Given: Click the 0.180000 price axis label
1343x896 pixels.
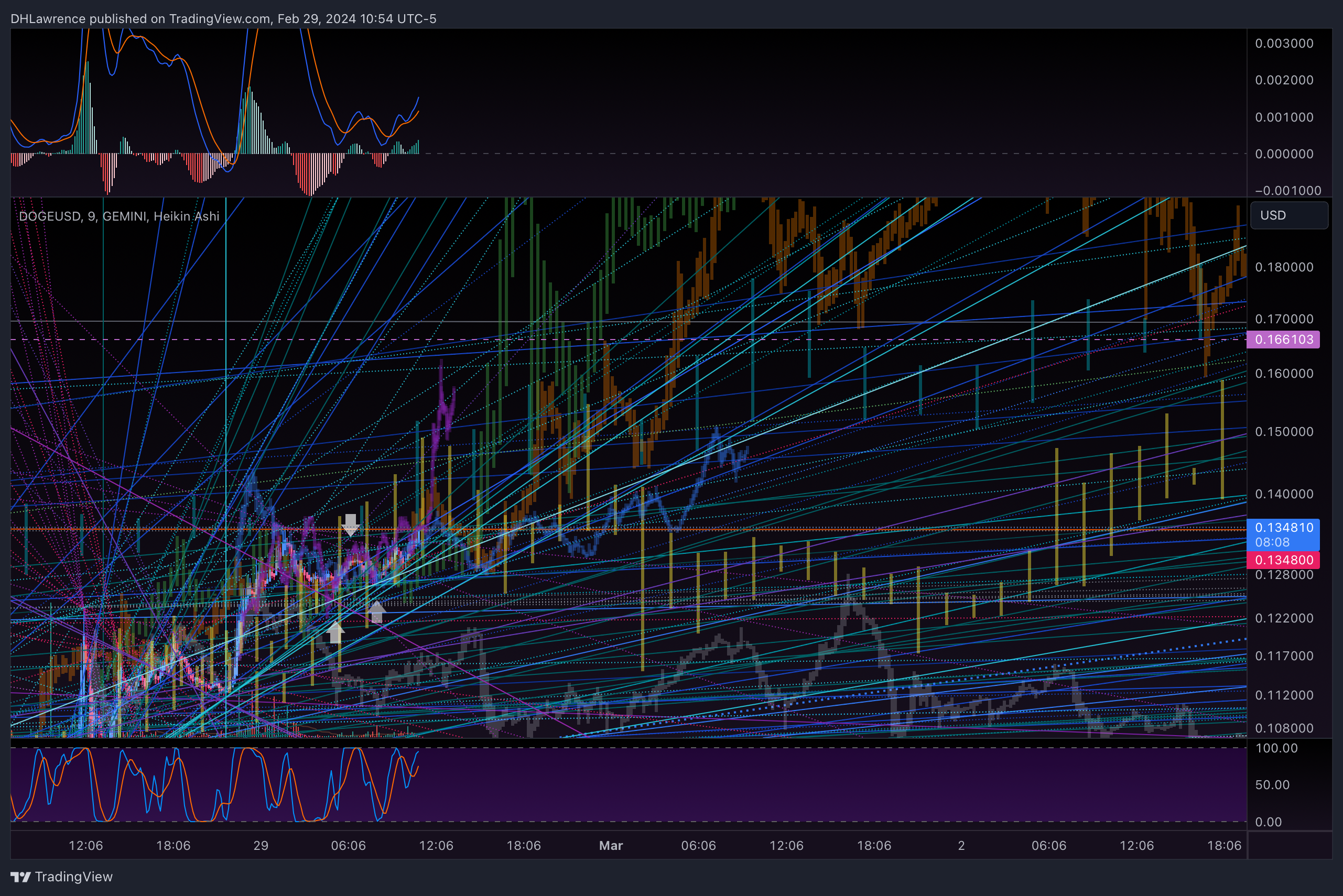Looking at the screenshot, I should pyautogui.click(x=1284, y=267).
